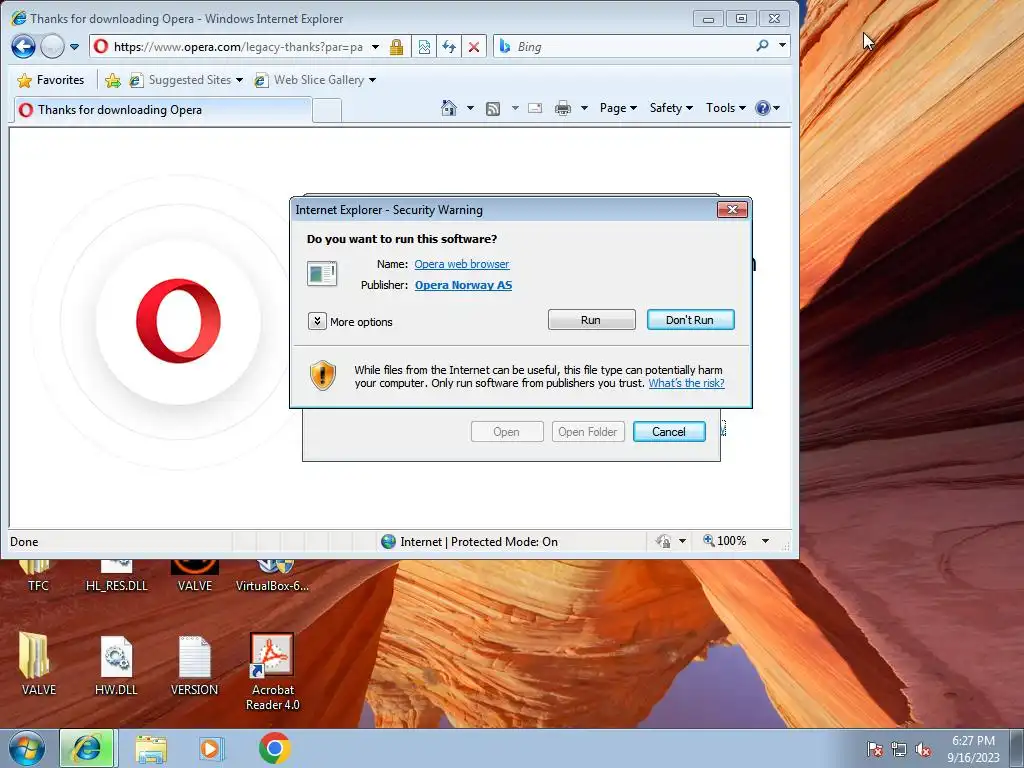The height and width of the screenshot is (768, 1024).
Task: Open the Tools menu
Action: (726, 108)
